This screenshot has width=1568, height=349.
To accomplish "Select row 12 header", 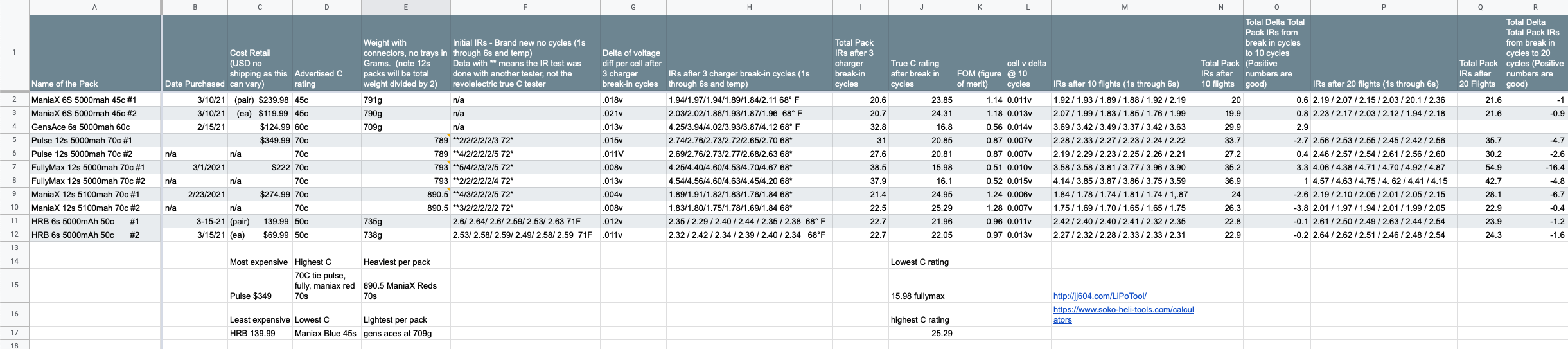I will [x=14, y=235].
